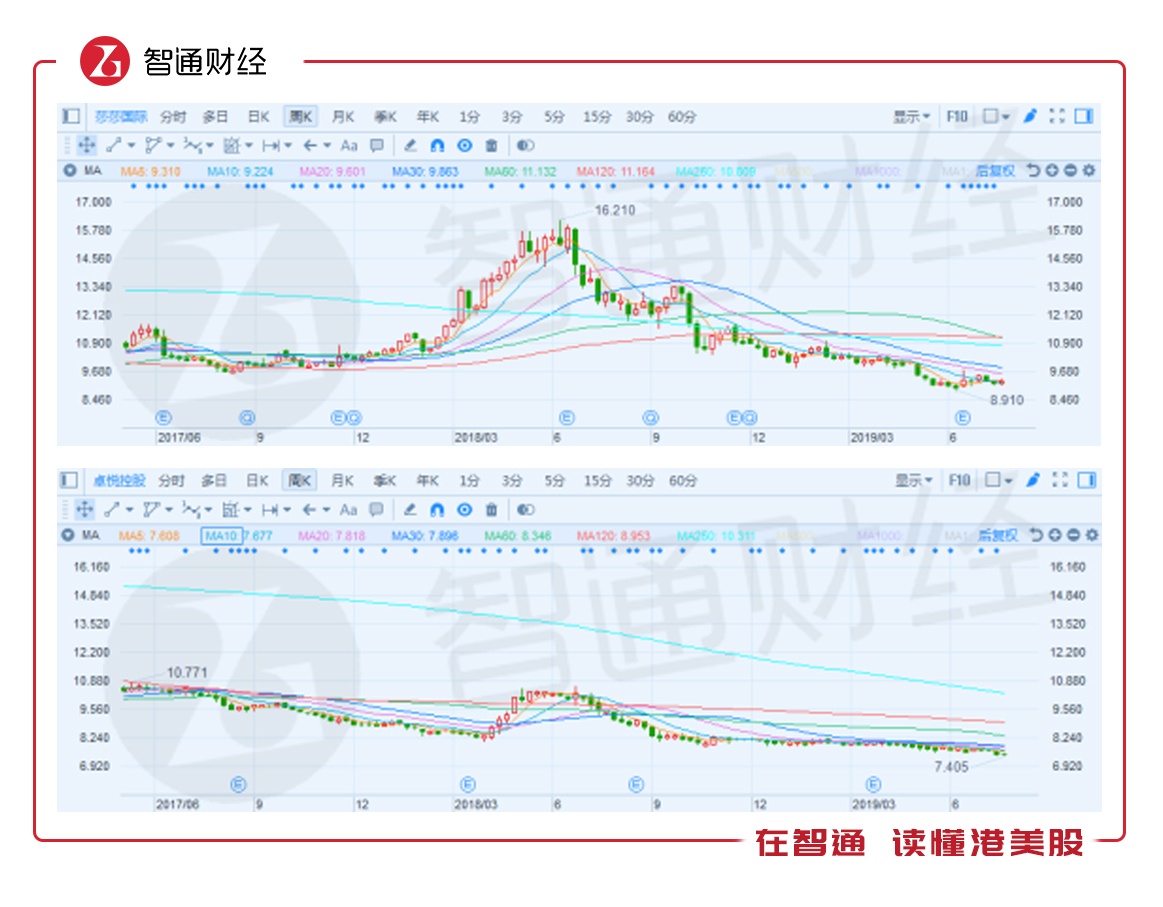Image resolution: width=1163 pixels, height=907 pixels.
Task: Expand measure tool dropdown in top chart
Action: (289, 145)
